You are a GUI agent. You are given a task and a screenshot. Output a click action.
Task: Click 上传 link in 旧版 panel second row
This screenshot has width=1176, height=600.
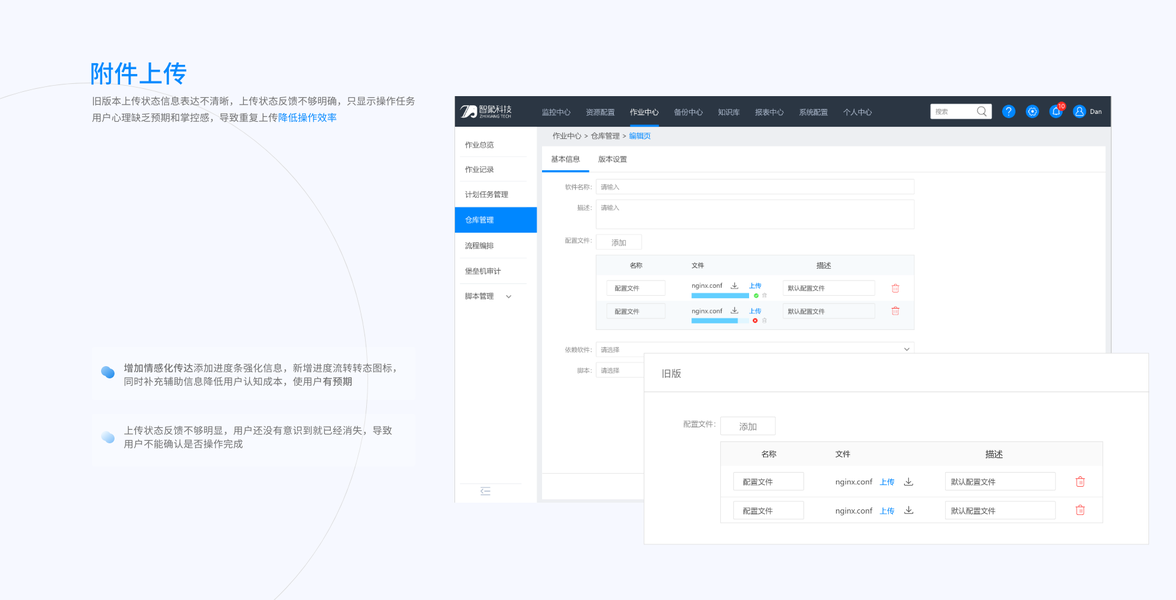point(886,511)
